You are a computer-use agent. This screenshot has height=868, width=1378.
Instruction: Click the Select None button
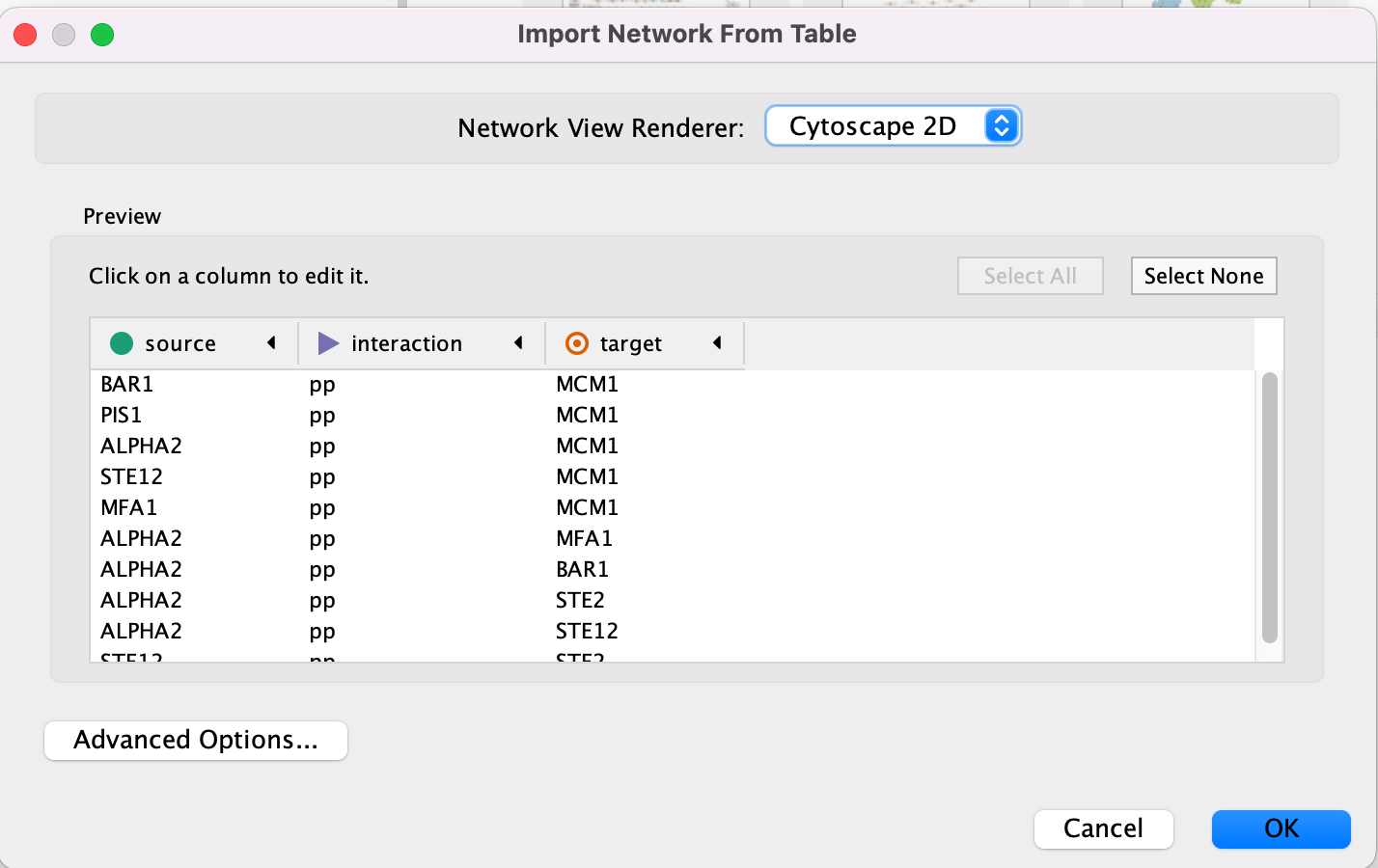[x=1203, y=276]
